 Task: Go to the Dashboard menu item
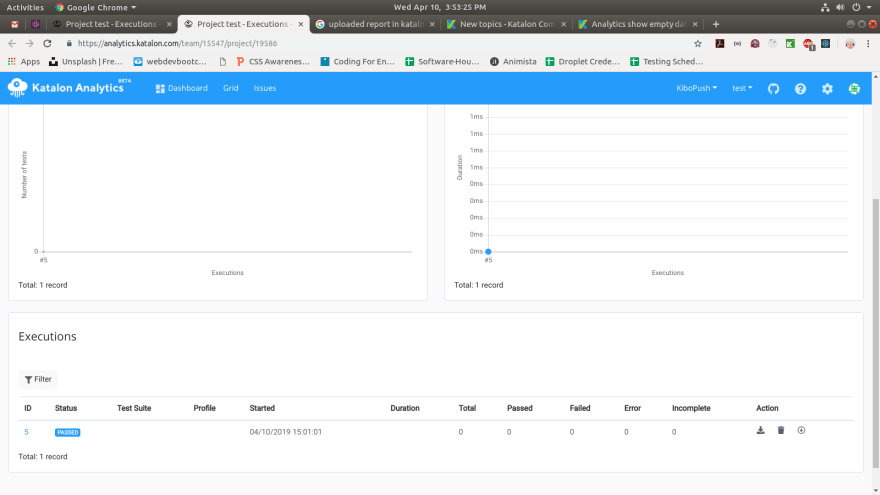pos(182,88)
